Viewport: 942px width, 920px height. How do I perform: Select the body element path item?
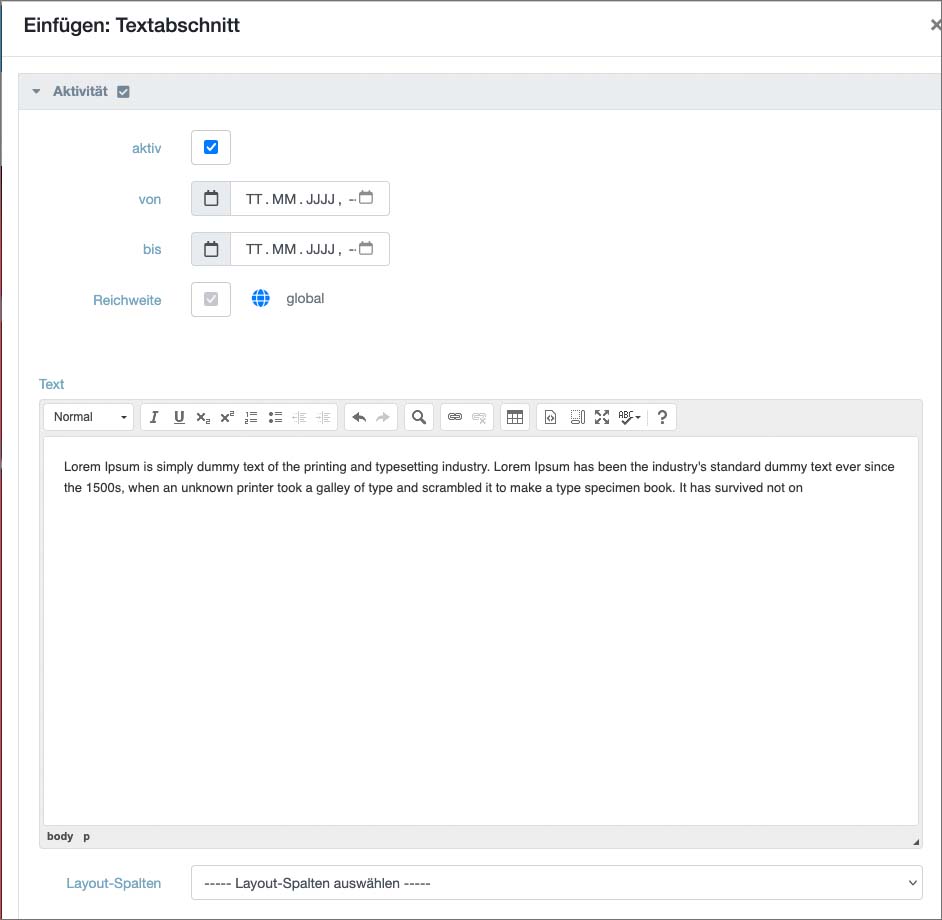tap(60, 836)
